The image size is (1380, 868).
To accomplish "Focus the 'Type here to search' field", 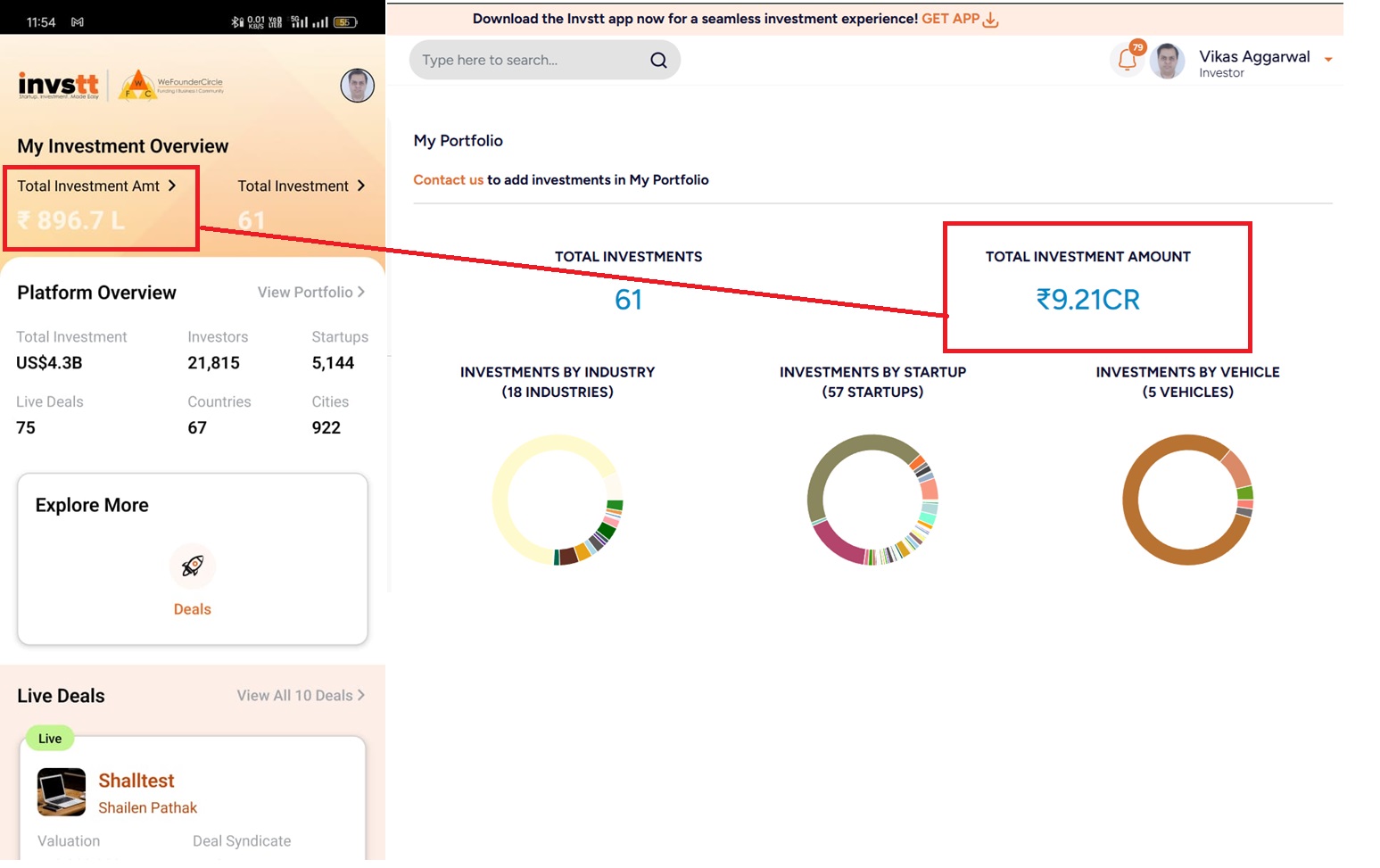I will (x=545, y=60).
